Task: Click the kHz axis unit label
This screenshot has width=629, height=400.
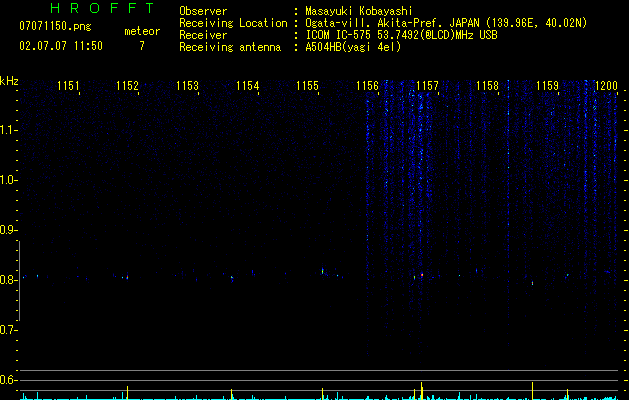Action: tap(9, 81)
